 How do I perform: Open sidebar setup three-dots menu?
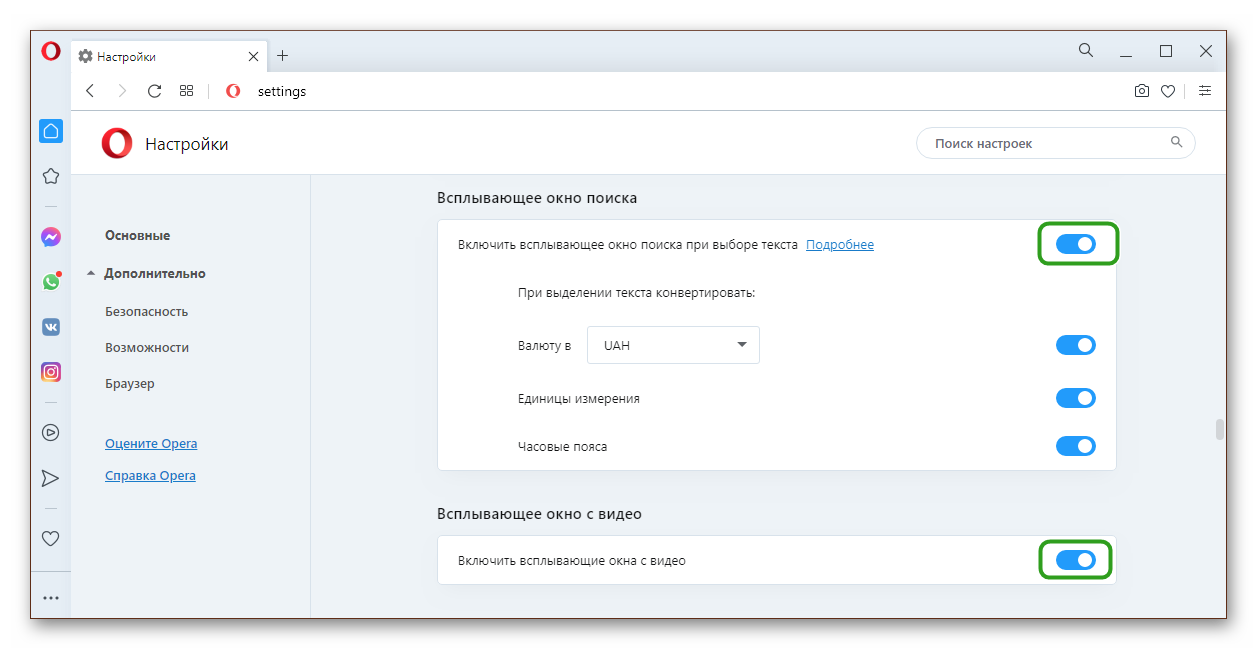tap(51, 598)
